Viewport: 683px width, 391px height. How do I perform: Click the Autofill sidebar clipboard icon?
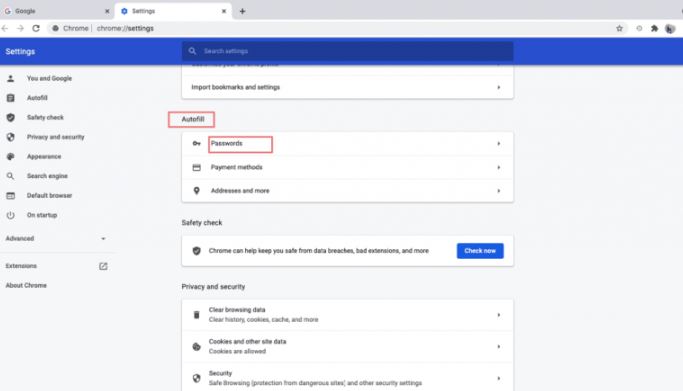[10, 98]
